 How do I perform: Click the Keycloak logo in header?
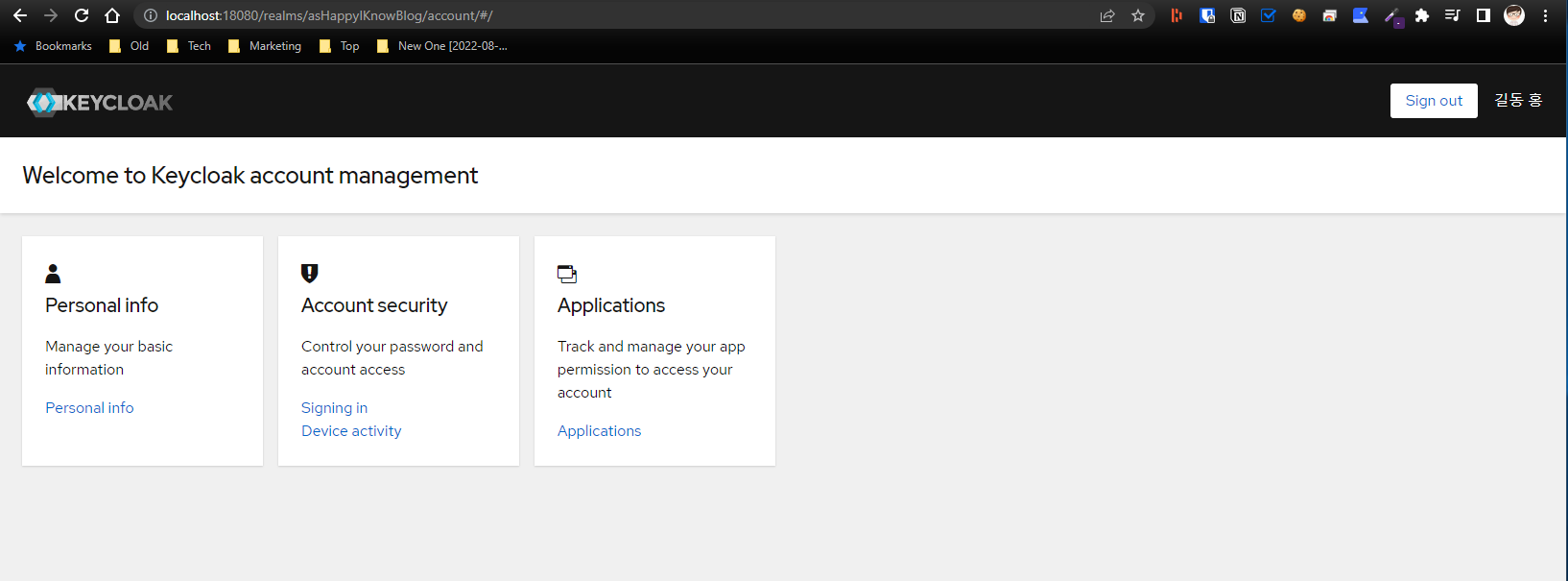click(x=100, y=102)
